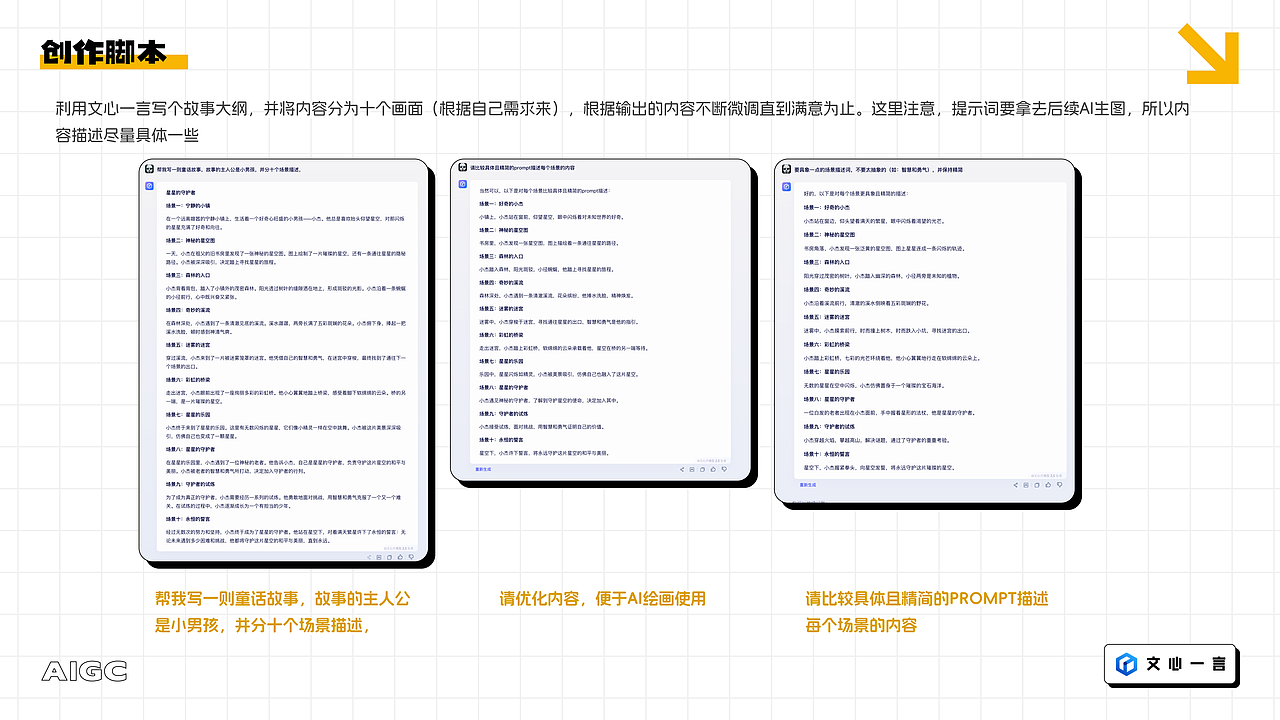Open the 帮我写一则童话故事 chat screenshot
This screenshot has width=1280, height=720.
tap(287, 363)
